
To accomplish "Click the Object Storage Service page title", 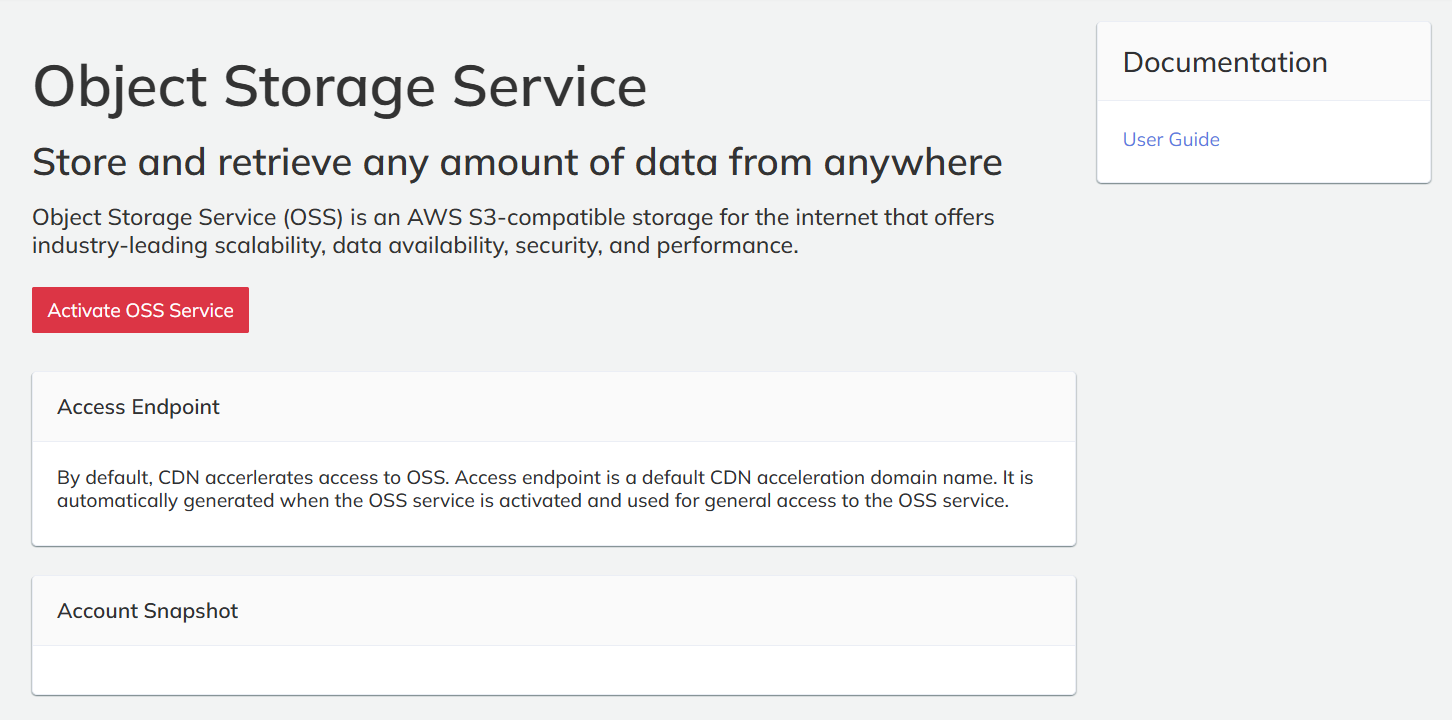I will (339, 86).
